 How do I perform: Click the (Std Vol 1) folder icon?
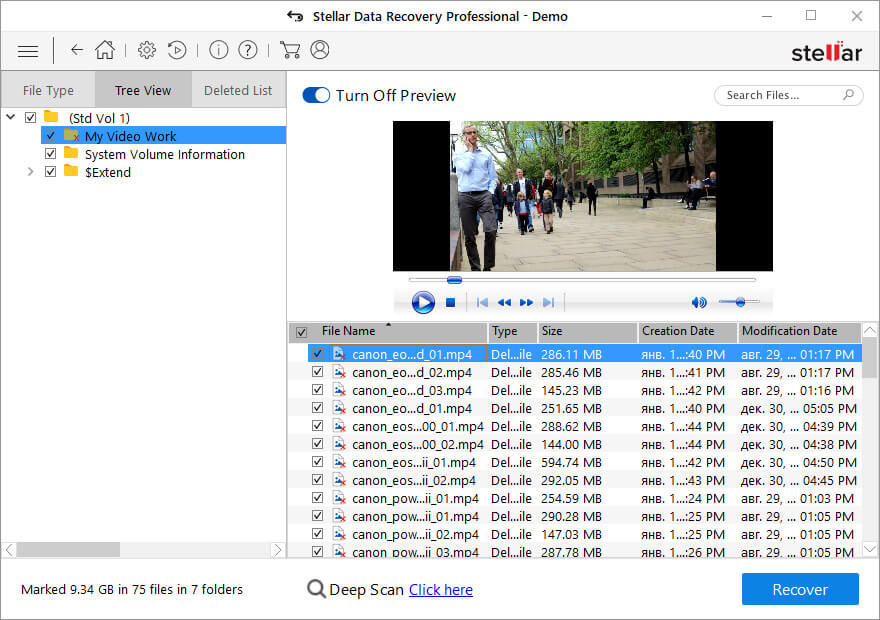pos(51,116)
